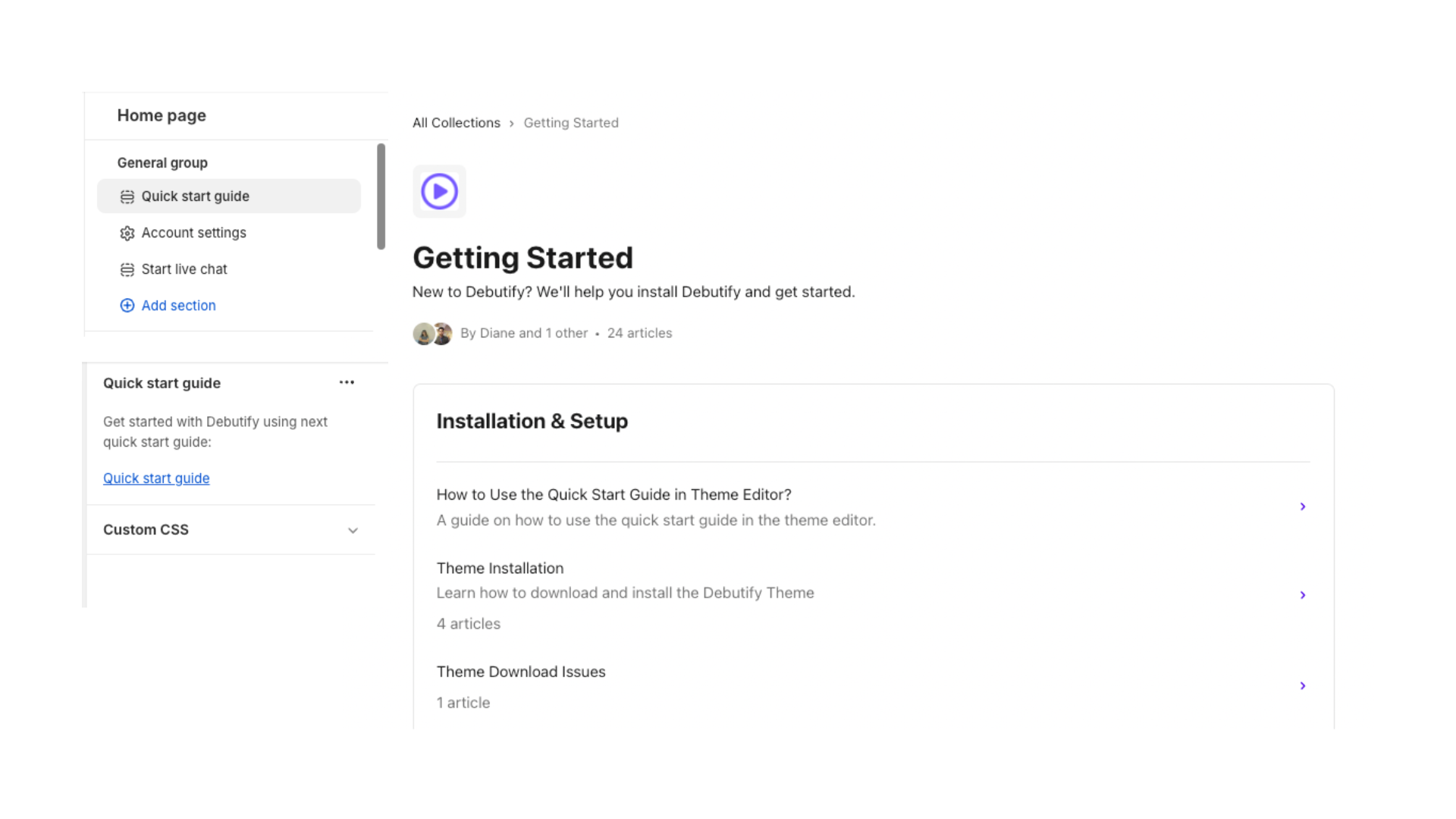
Task: Click the Add section plus icon
Action: click(127, 306)
